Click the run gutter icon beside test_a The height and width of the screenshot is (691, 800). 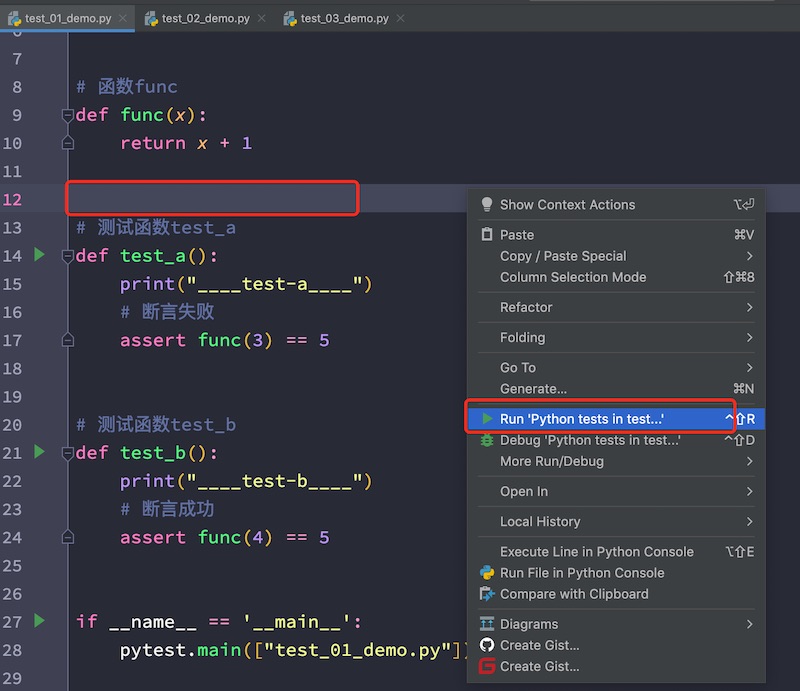point(39,254)
